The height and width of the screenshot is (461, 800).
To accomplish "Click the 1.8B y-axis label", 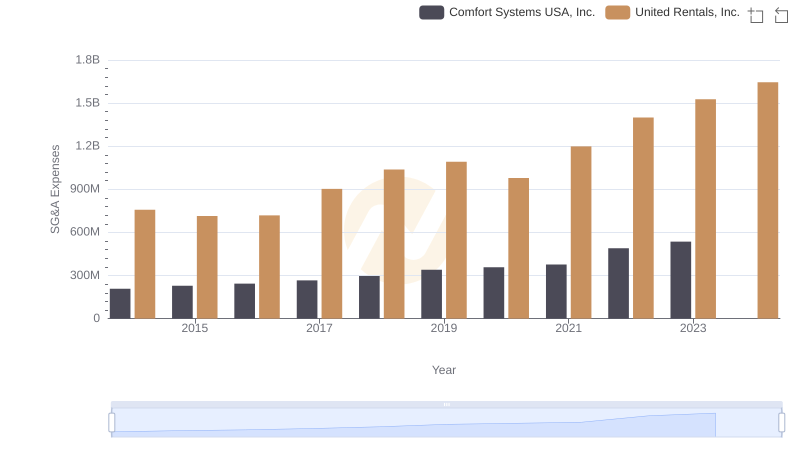I will pyautogui.click(x=88, y=60).
